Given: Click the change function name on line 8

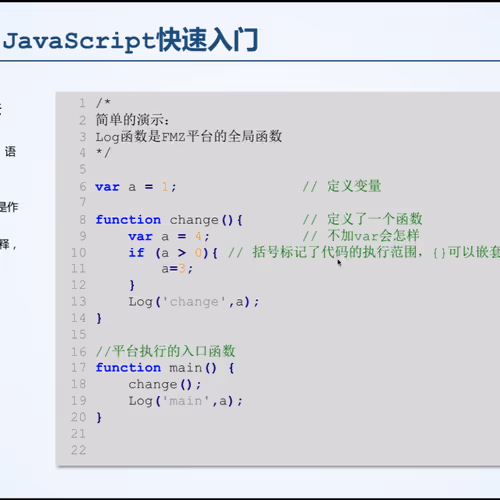Looking at the screenshot, I should [194, 220].
